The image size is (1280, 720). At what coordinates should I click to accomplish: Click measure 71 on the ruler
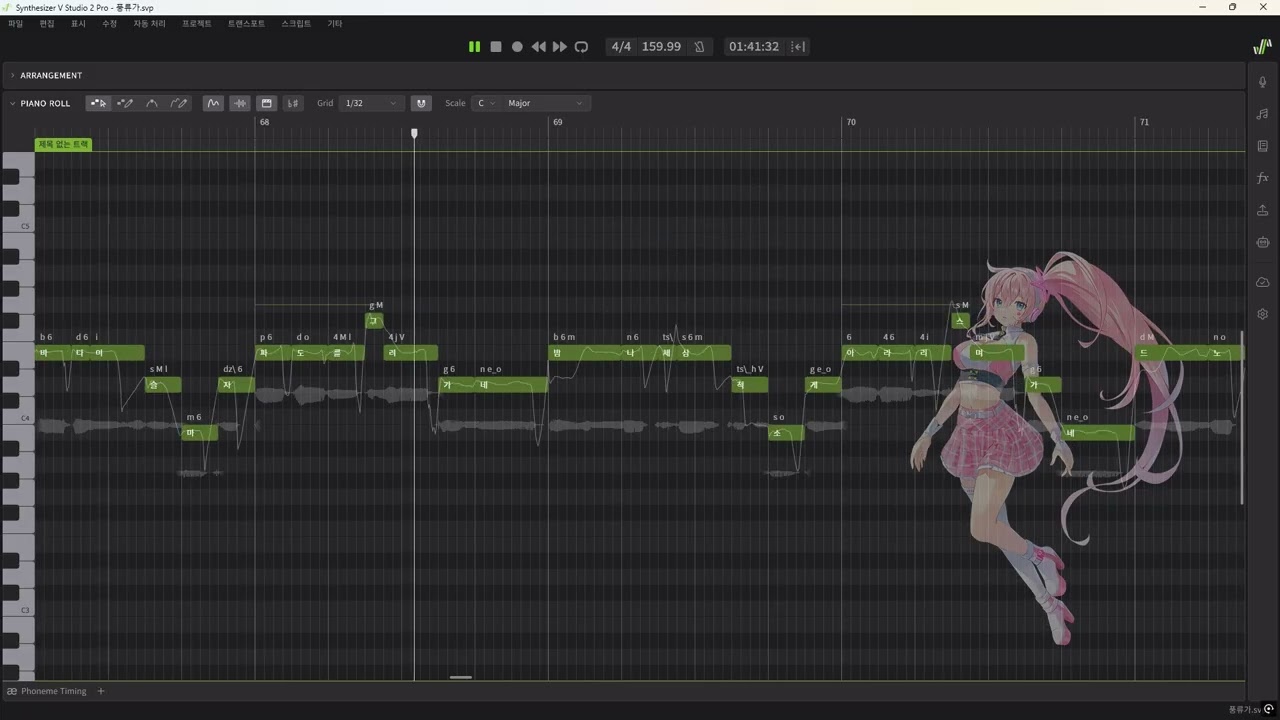[1144, 122]
